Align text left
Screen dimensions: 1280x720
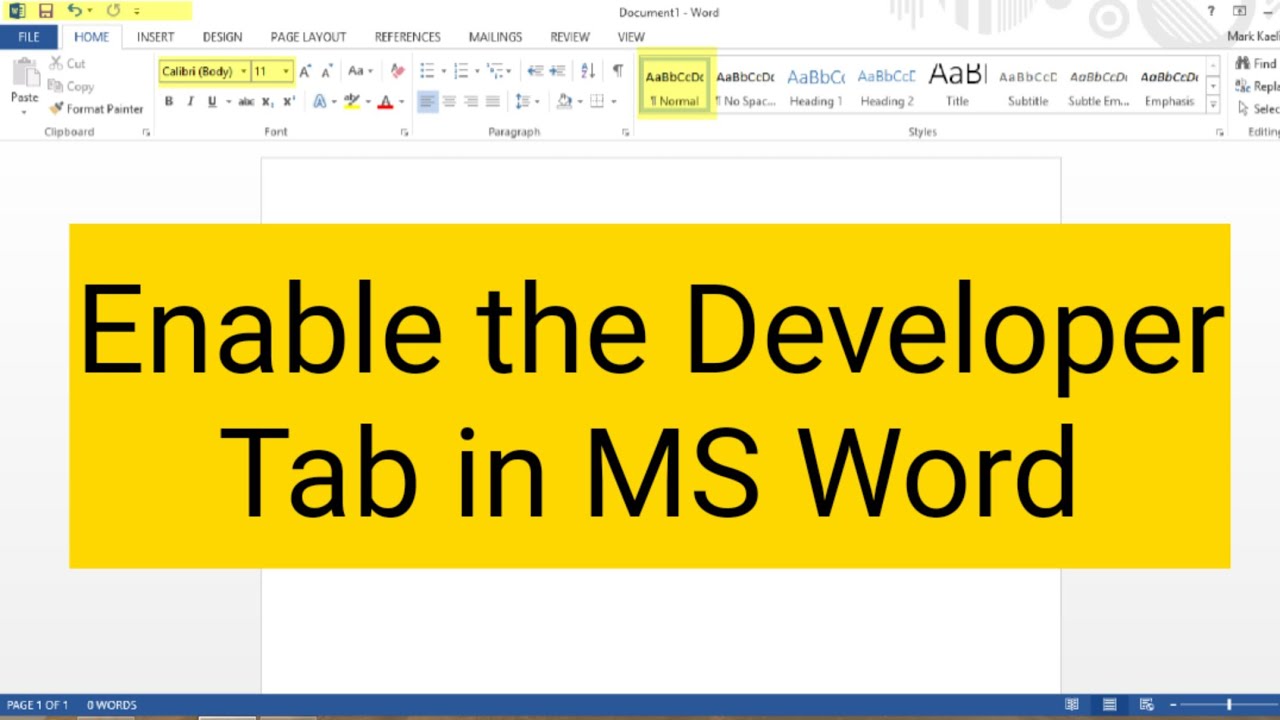(x=427, y=101)
